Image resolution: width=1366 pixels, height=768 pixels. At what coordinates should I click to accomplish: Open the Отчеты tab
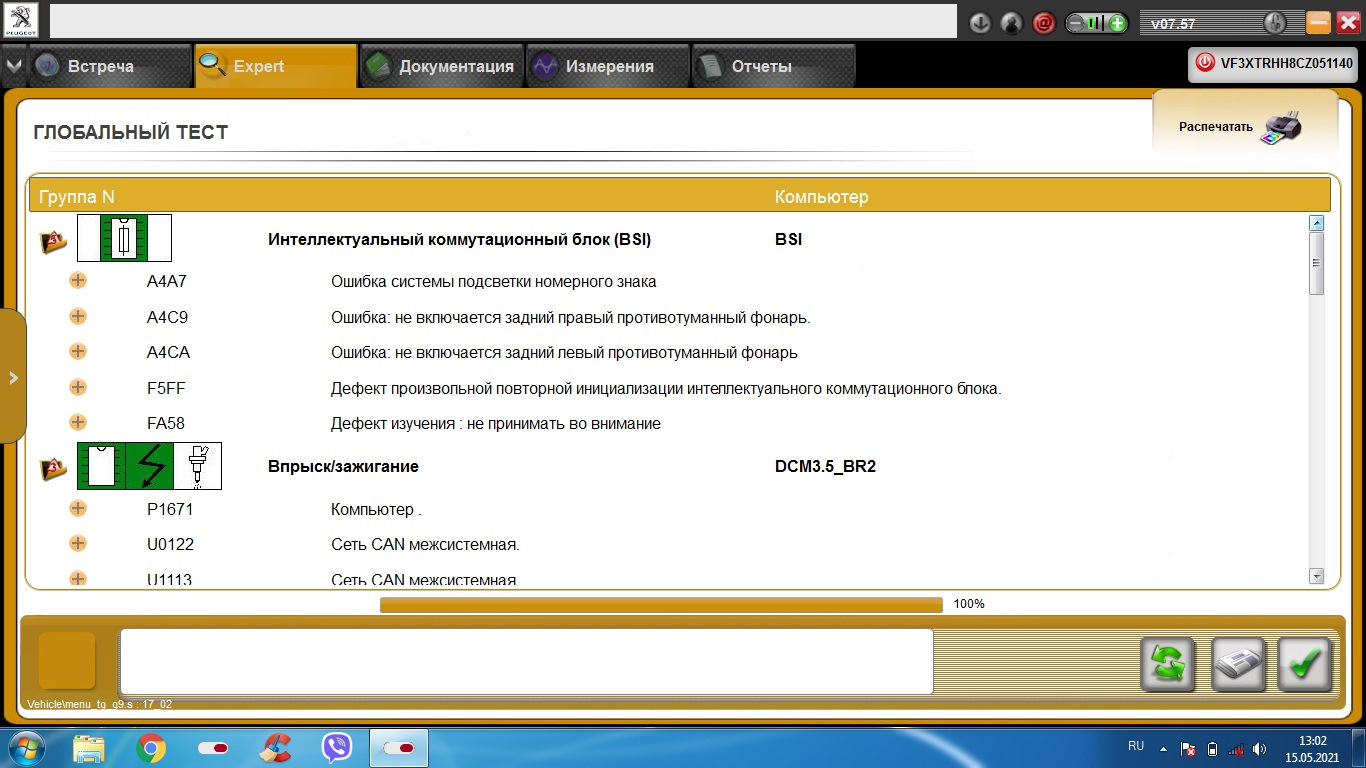[774, 66]
